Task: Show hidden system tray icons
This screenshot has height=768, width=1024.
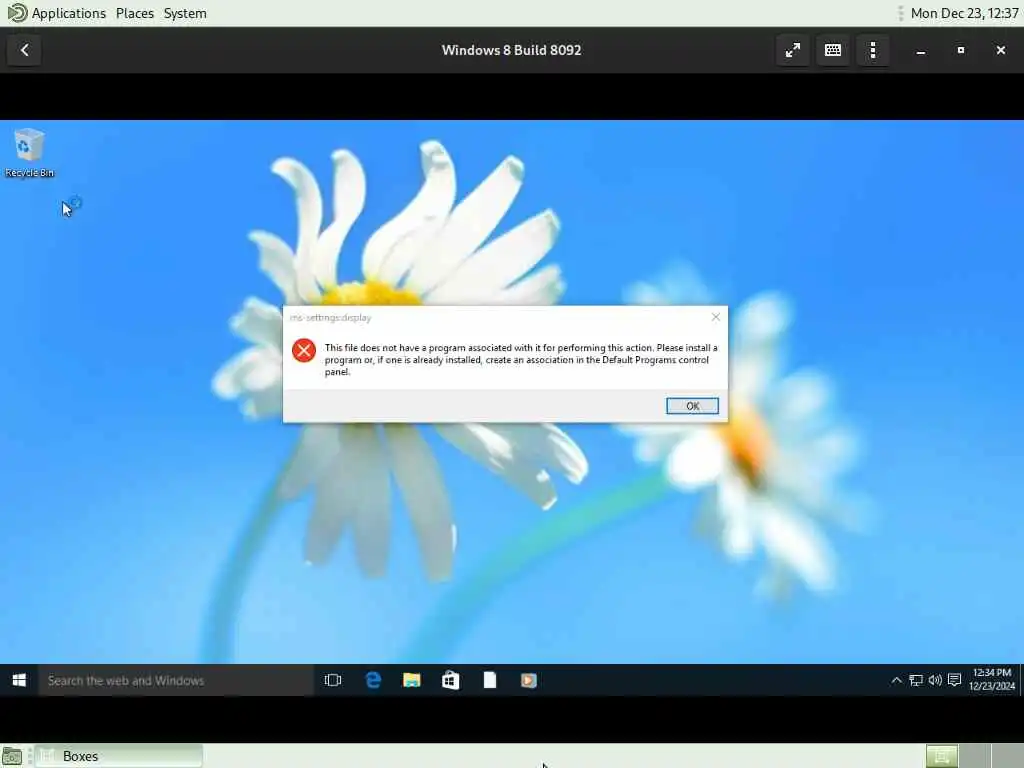Action: point(897,680)
